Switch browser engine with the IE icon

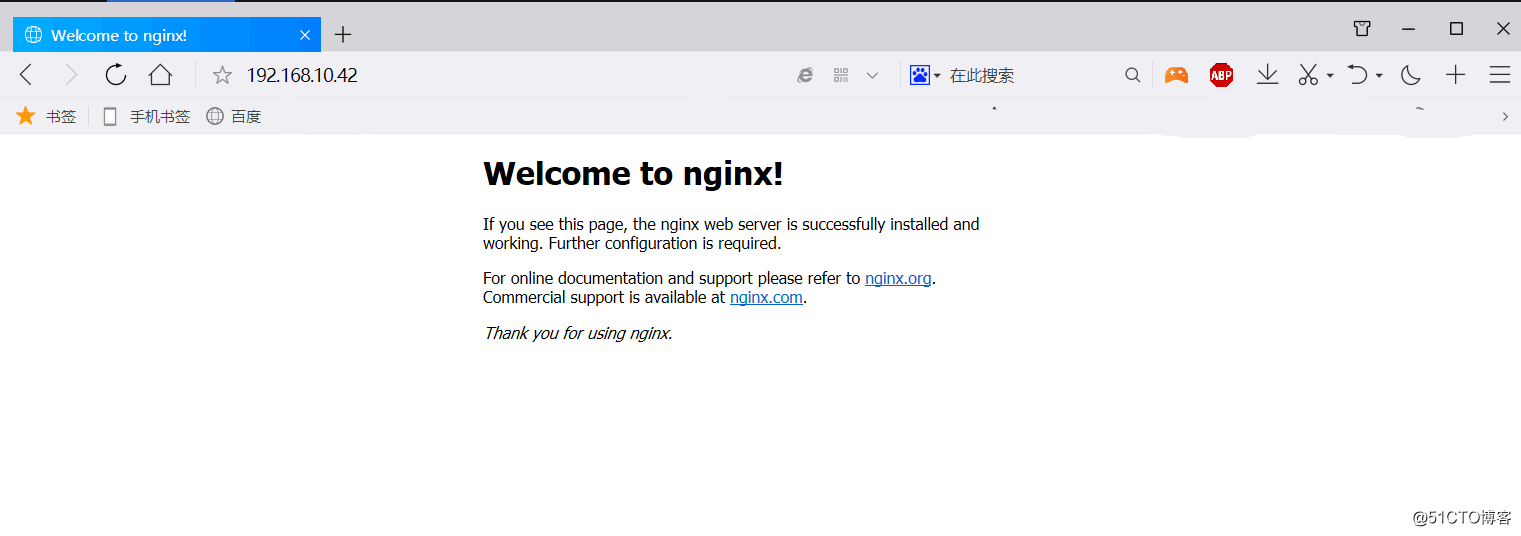point(805,75)
